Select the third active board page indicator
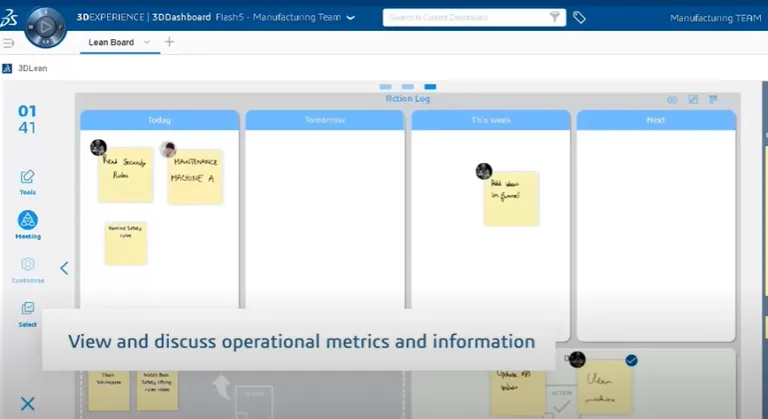 [x=430, y=87]
